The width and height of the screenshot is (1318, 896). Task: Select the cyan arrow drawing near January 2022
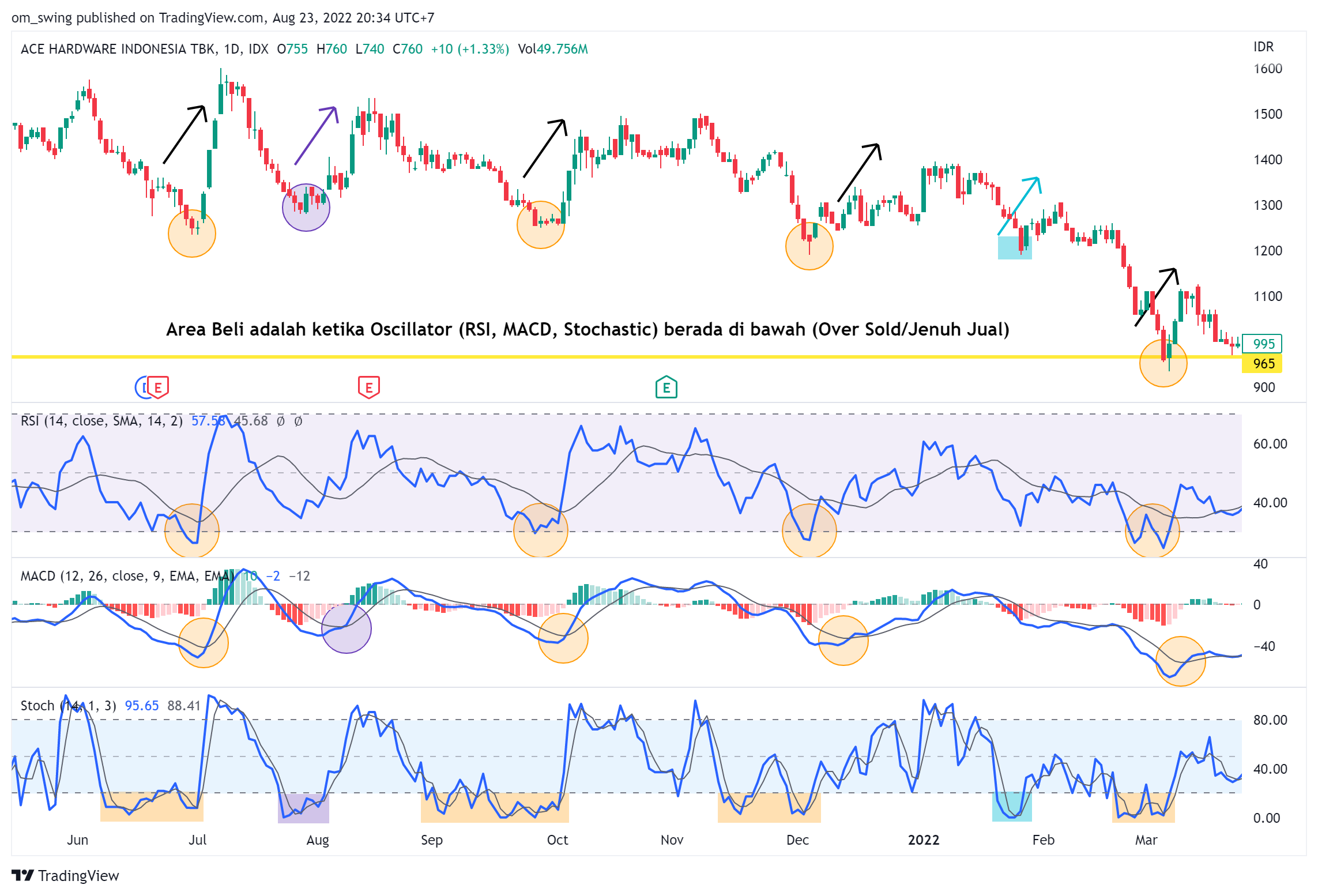(x=1019, y=206)
